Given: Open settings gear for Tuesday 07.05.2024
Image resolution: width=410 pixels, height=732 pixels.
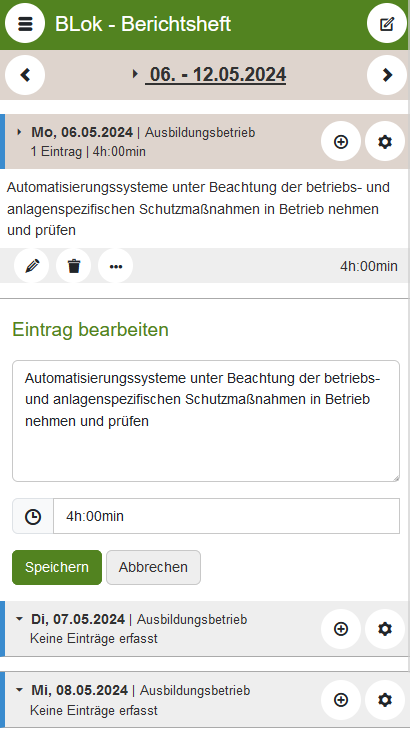Looking at the screenshot, I should (x=385, y=629).
